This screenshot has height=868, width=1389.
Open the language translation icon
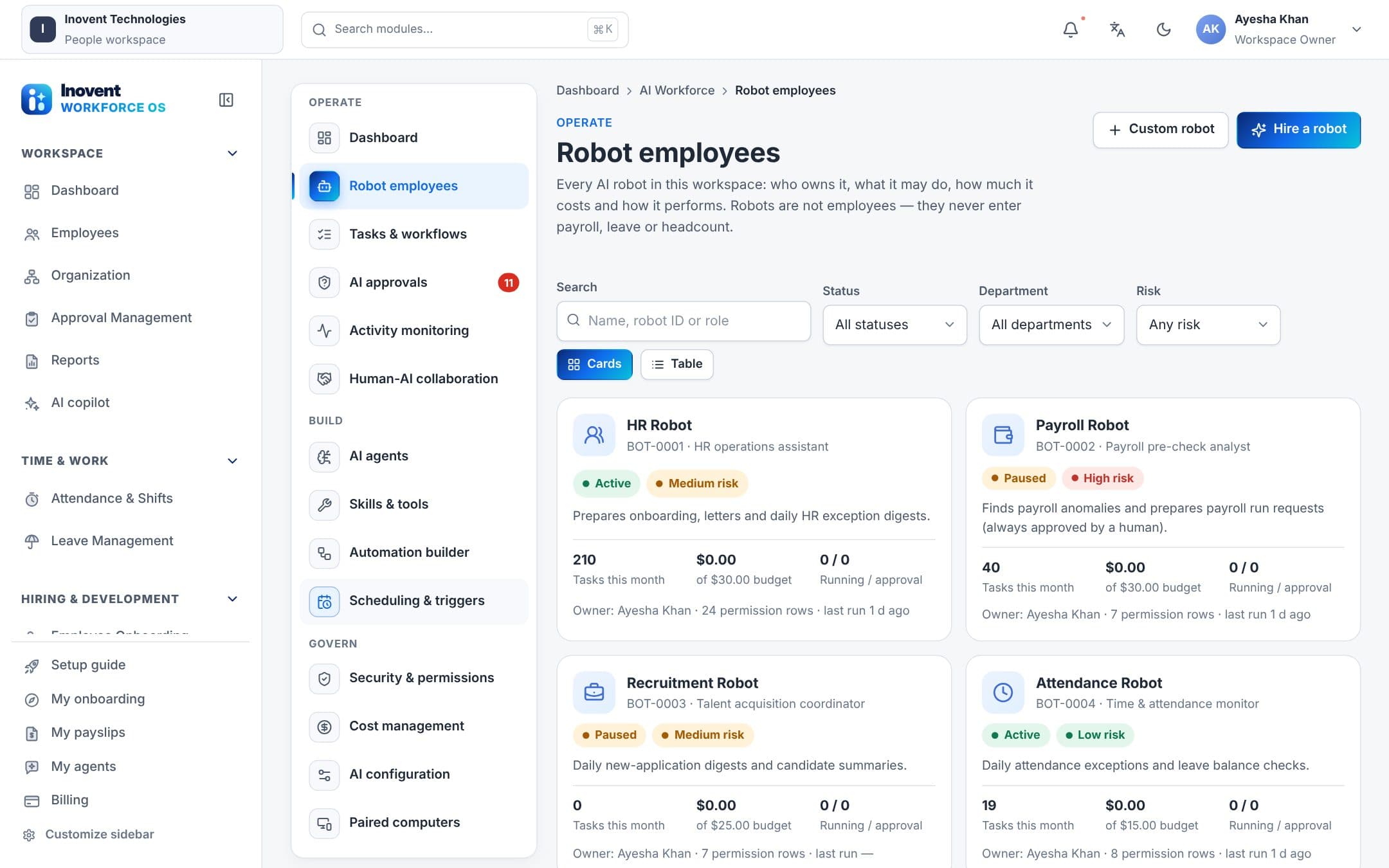pos(1117,30)
